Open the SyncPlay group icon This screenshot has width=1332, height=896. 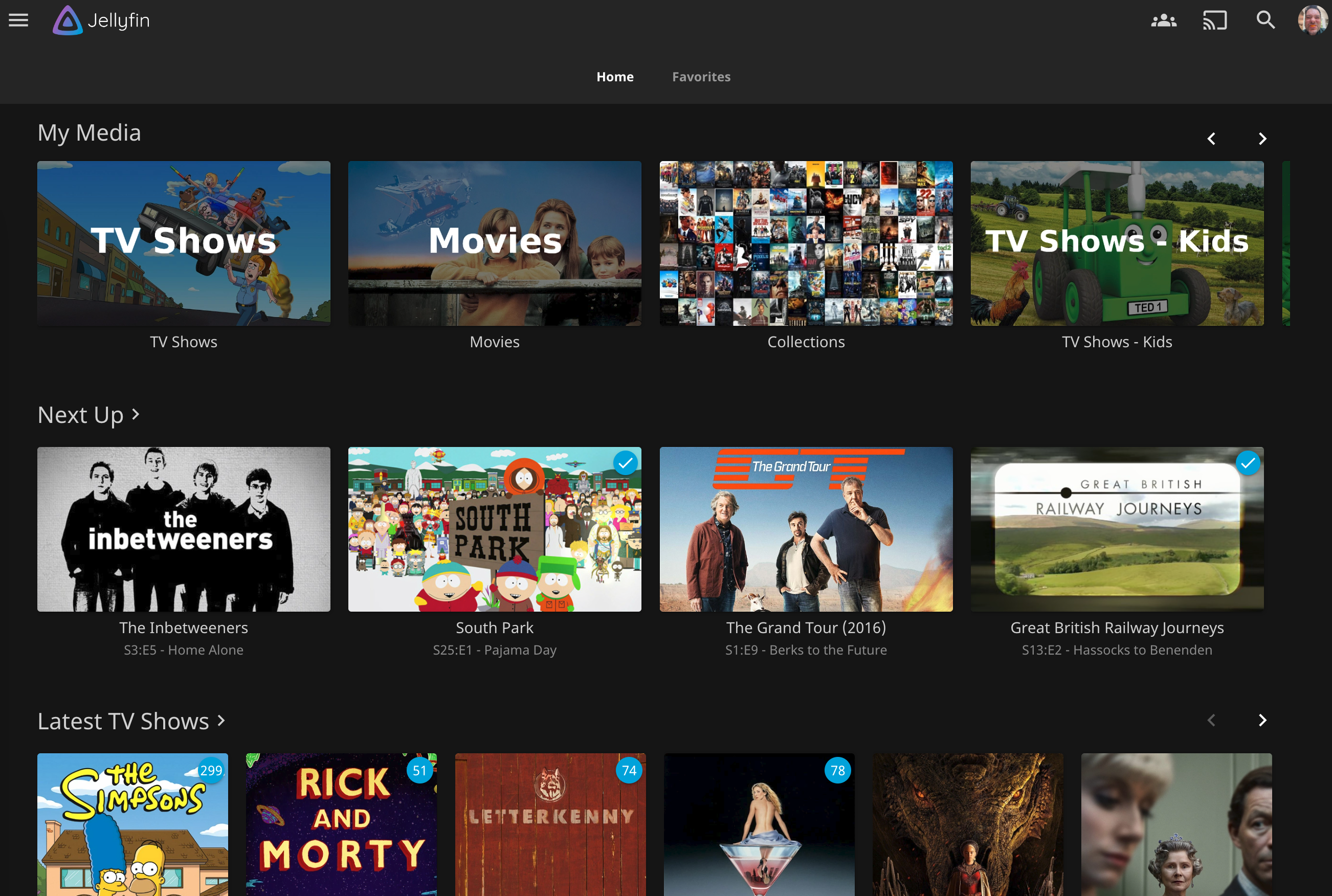1163,20
